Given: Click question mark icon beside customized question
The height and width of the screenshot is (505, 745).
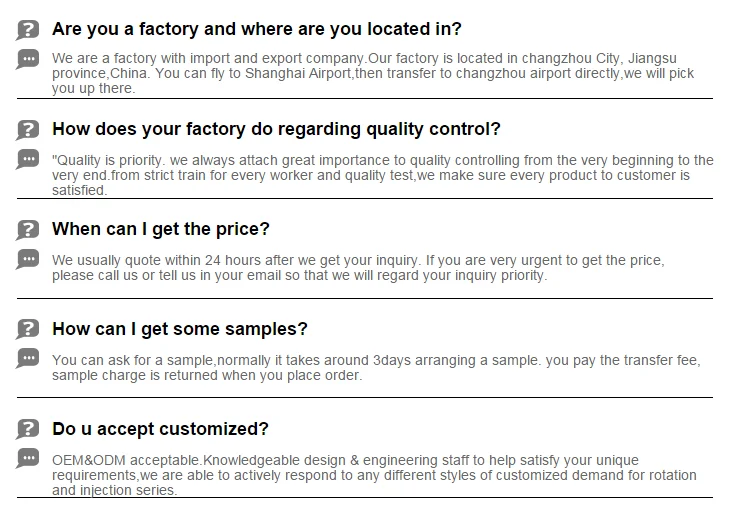Looking at the screenshot, I should coord(28,429).
